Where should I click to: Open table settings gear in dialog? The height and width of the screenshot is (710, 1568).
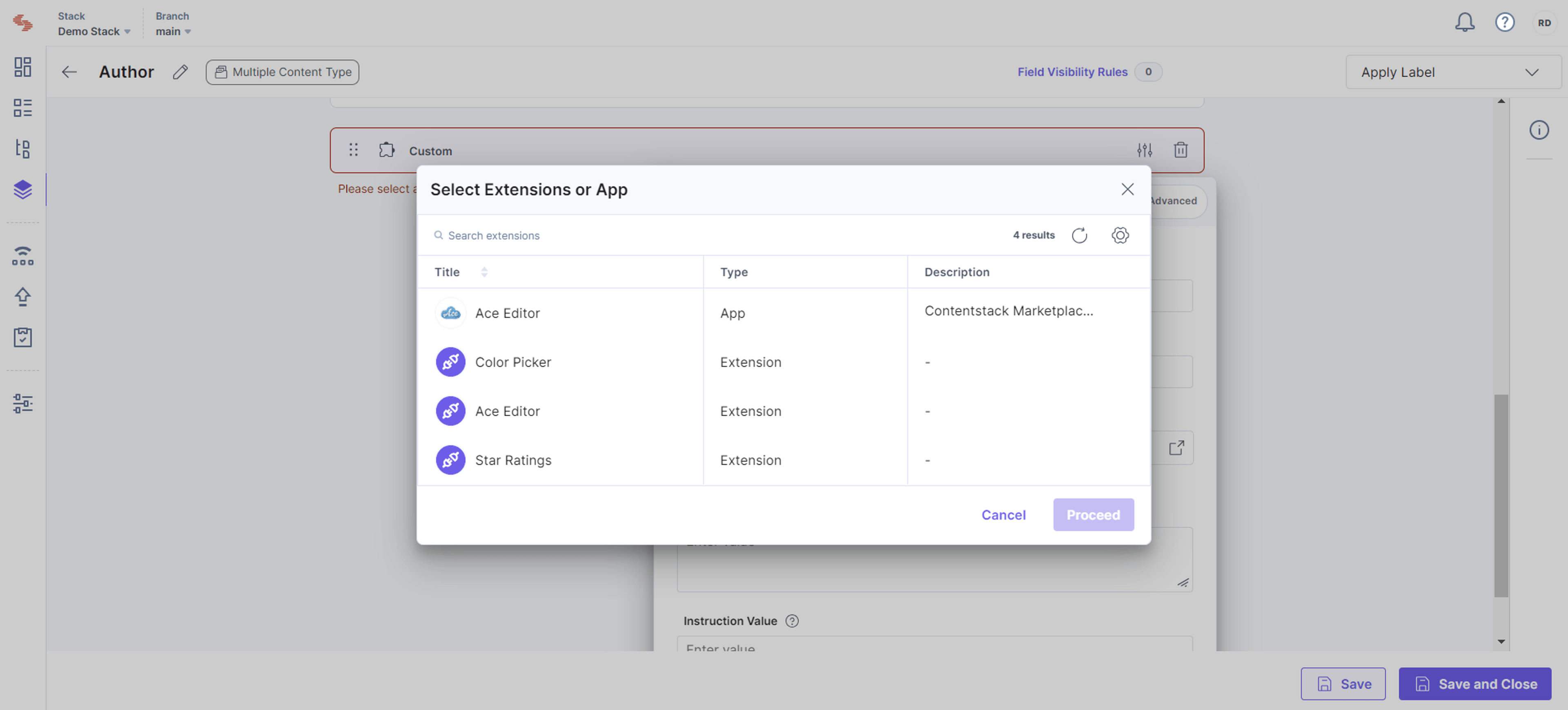click(x=1120, y=235)
